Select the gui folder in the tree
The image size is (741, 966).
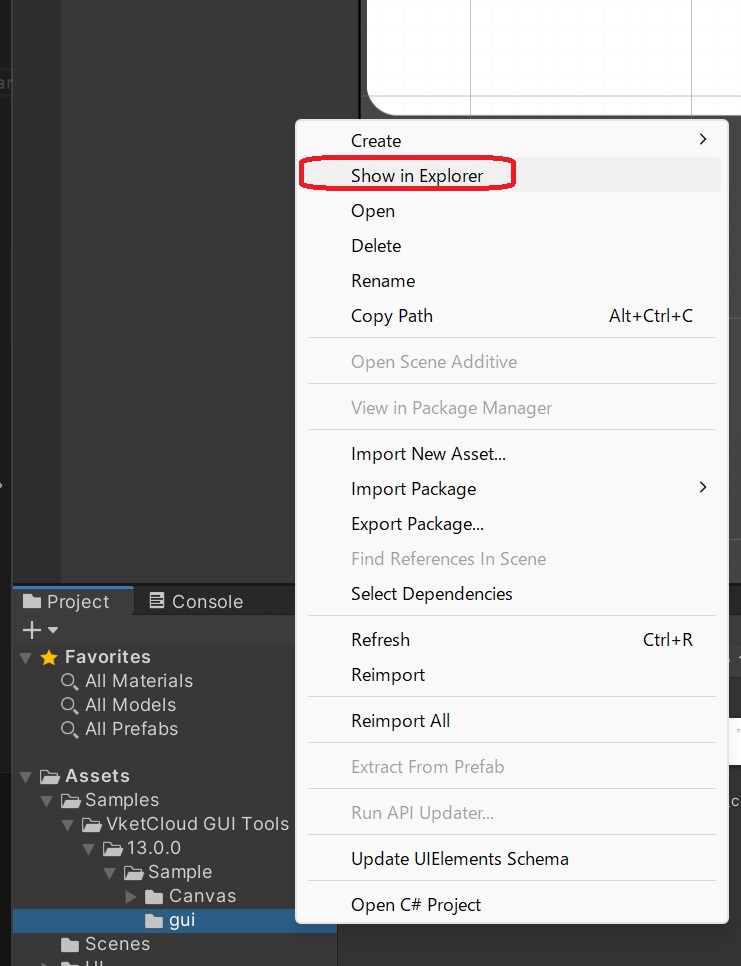pyautogui.click(x=181, y=920)
